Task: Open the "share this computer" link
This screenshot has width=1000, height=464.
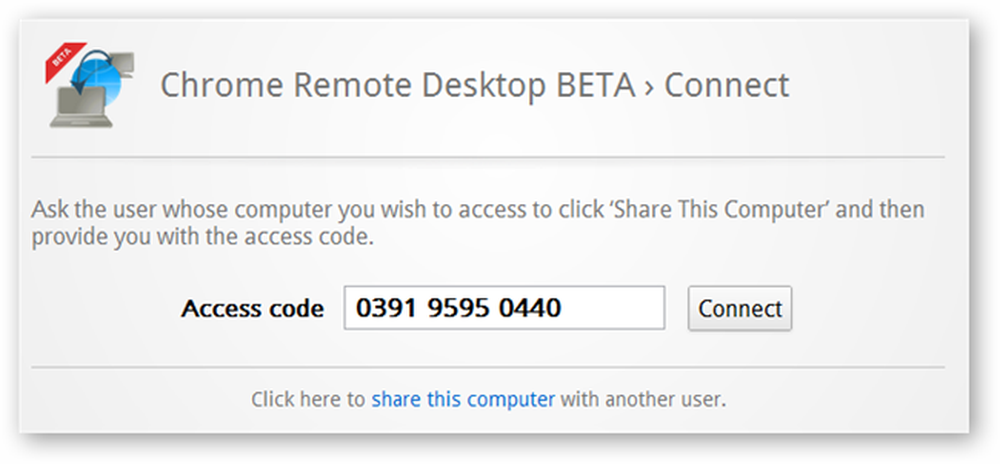Action: pos(463,400)
